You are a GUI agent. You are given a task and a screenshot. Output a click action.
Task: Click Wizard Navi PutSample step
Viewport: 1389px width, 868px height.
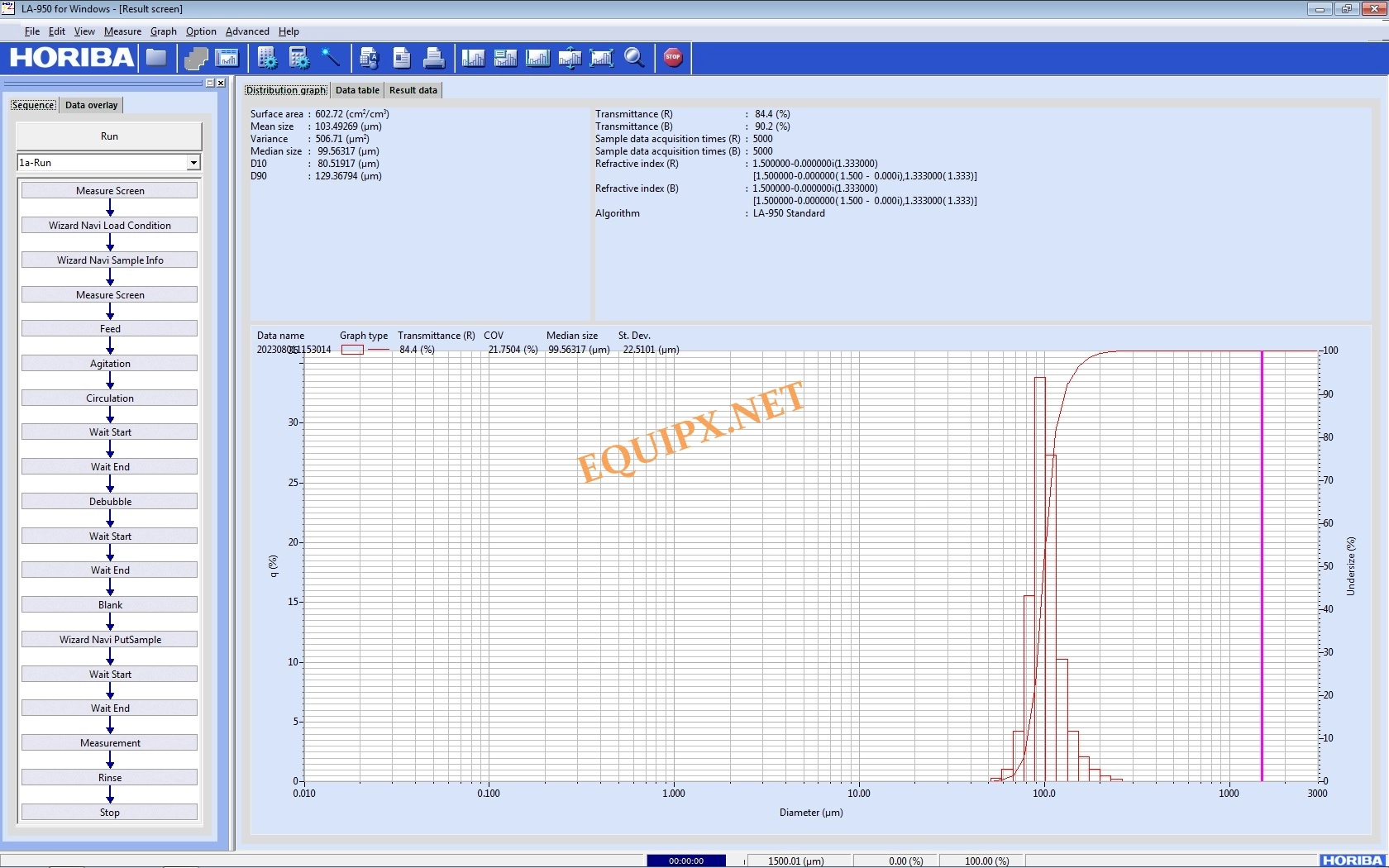(109, 639)
